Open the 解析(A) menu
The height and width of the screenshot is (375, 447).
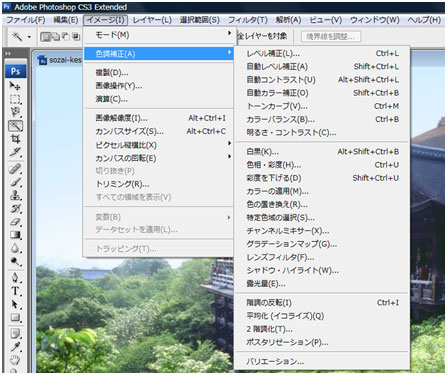[288, 20]
